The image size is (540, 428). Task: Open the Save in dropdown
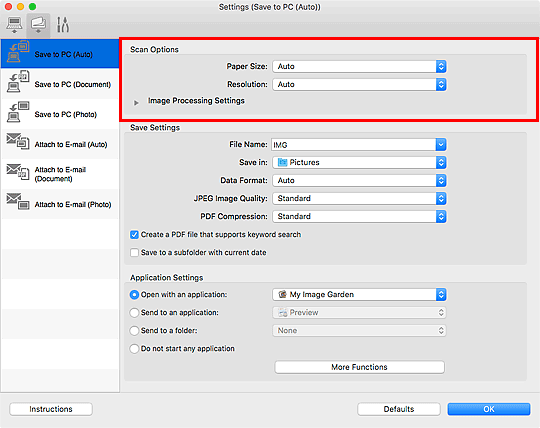click(x=360, y=163)
